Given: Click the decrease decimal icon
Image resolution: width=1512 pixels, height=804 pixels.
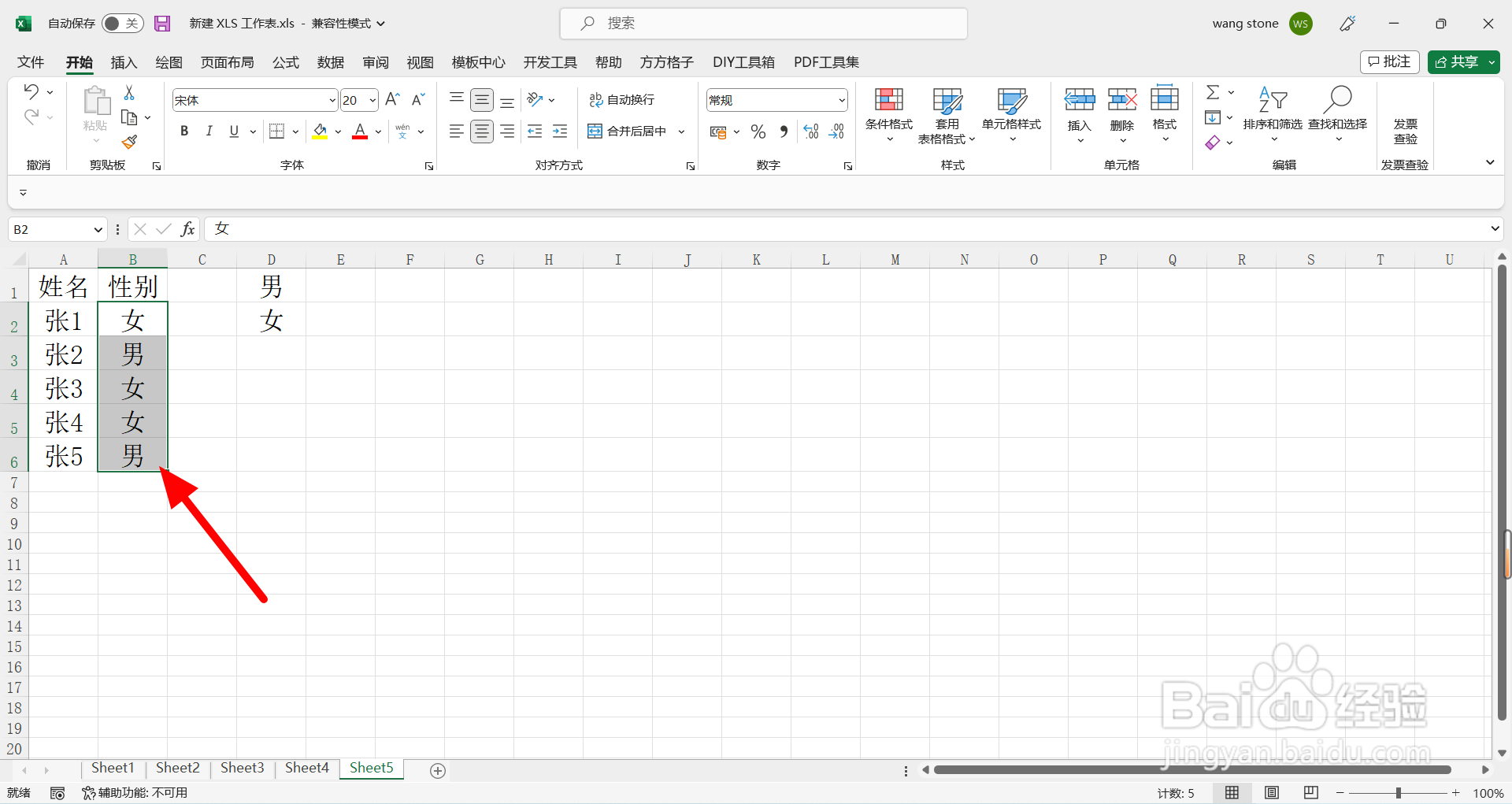Looking at the screenshot, I should 836,132.
